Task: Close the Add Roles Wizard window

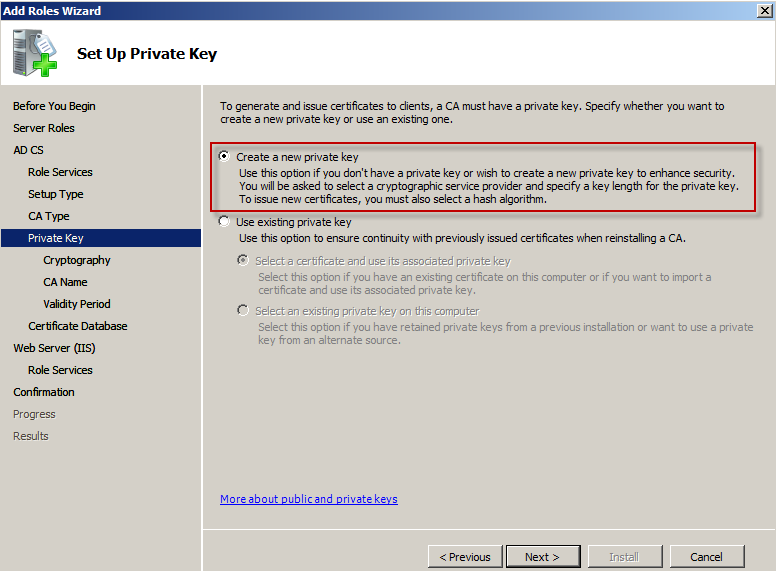Action: pos(765,10)
